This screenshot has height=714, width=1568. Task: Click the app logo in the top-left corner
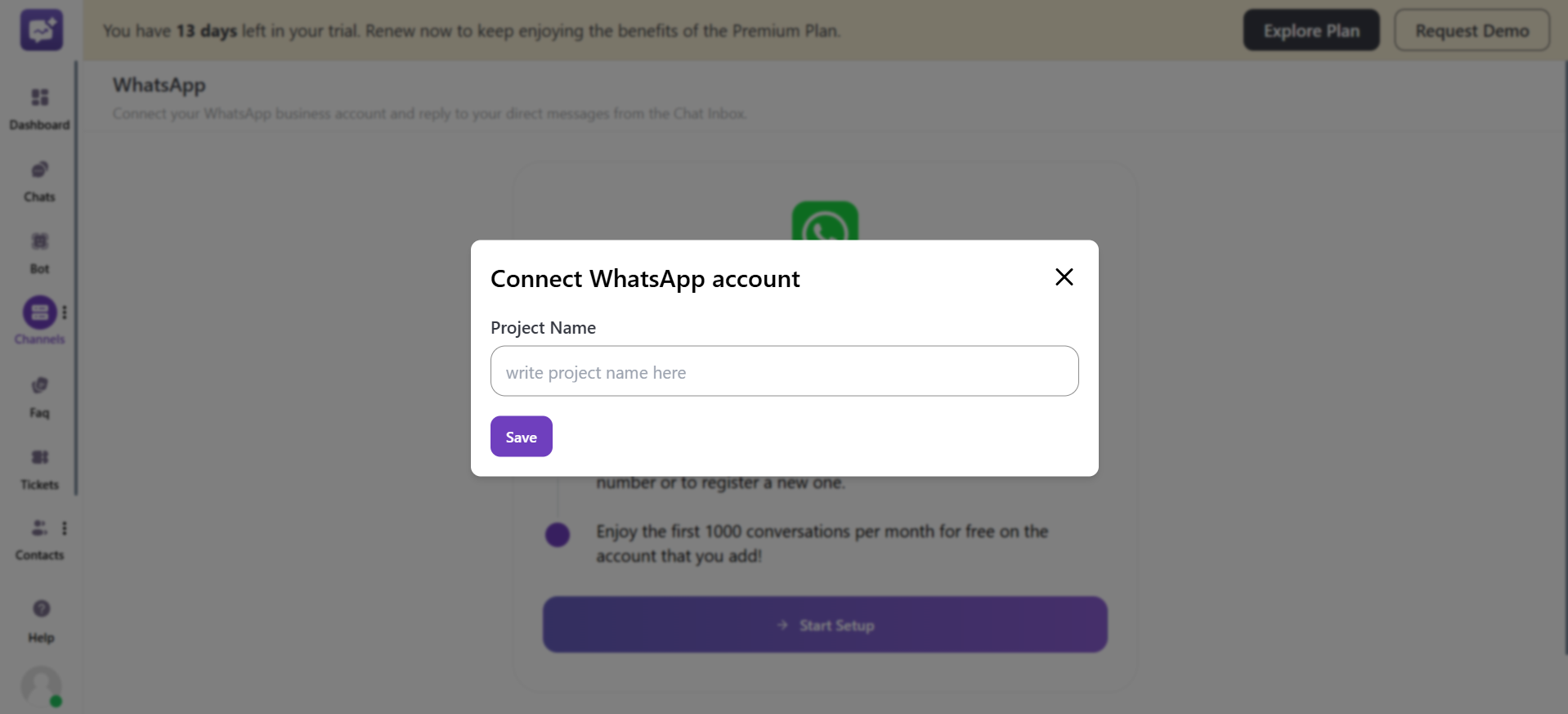(x=40, y=29)
